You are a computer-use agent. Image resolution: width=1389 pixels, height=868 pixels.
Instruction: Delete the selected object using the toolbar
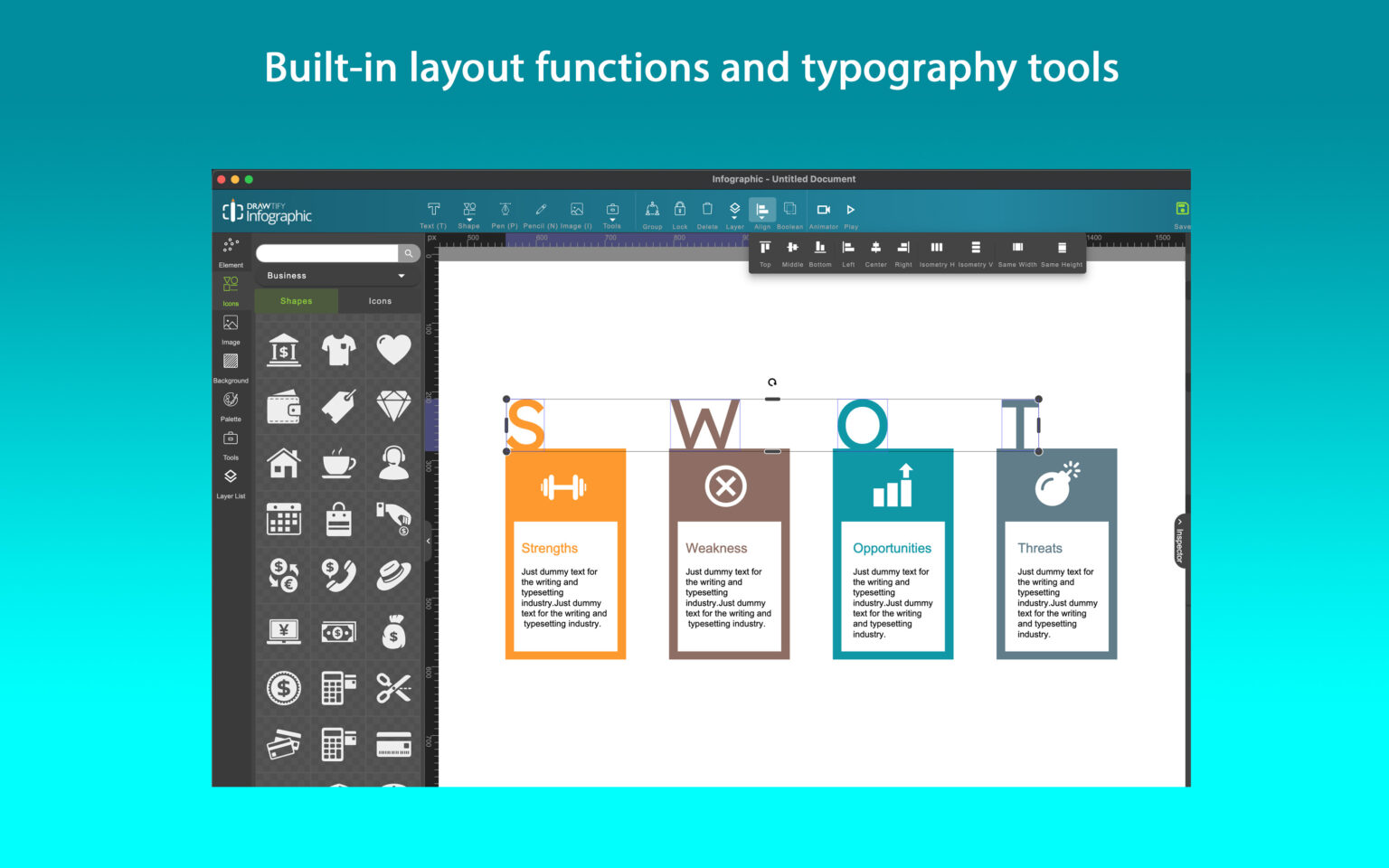[x=707, y=210]
